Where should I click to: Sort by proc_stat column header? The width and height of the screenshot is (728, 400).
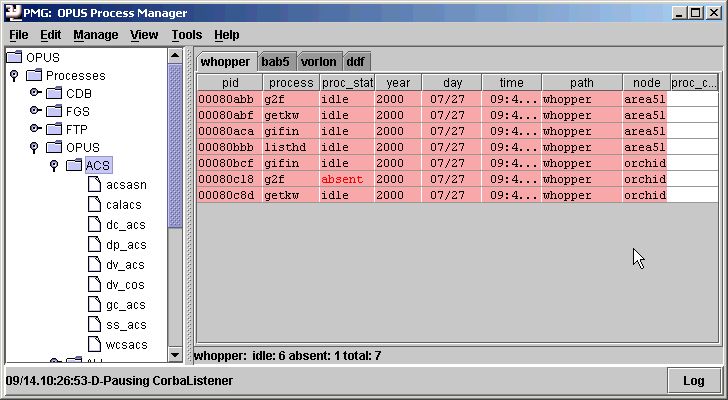[347, 83]
